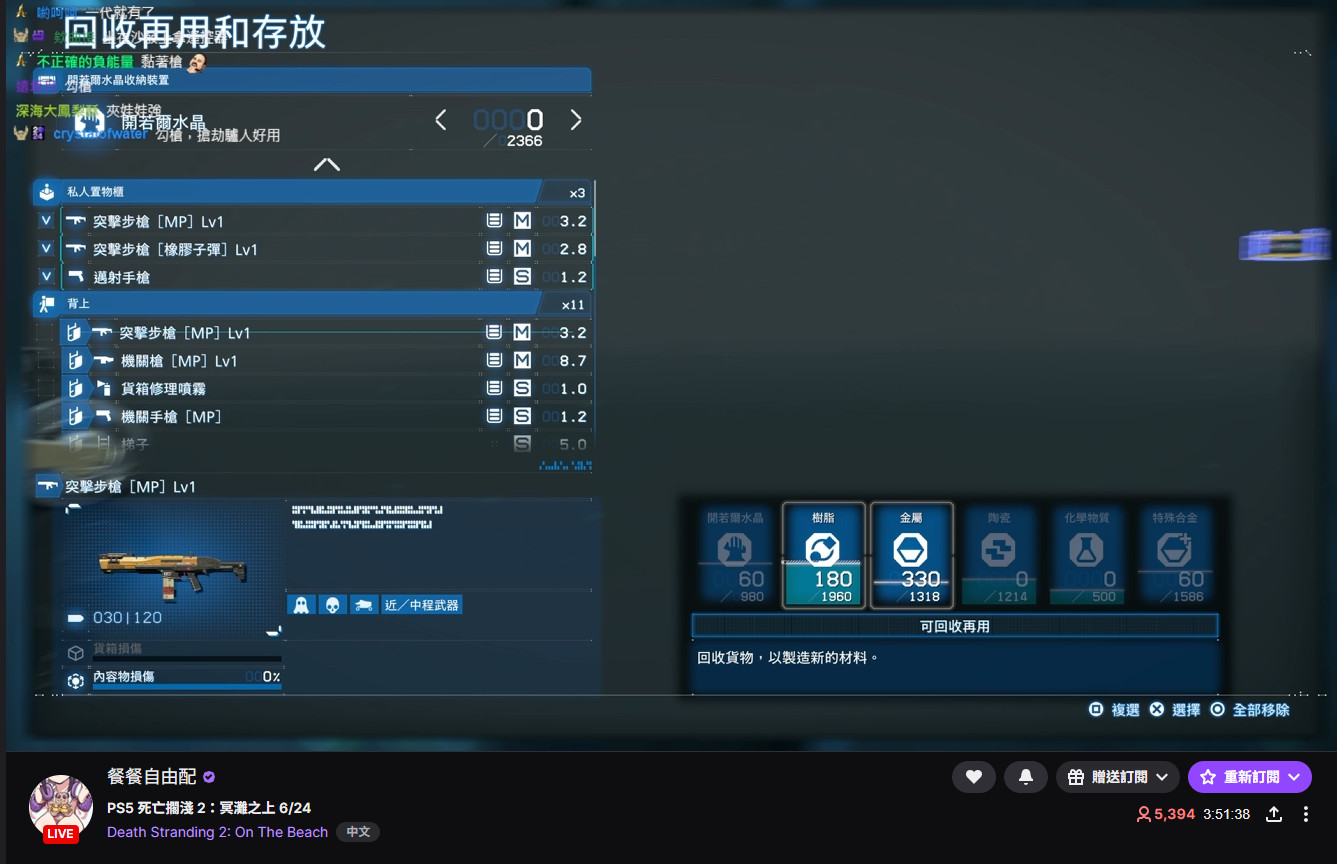Click viewer count 5,394
Viewport: 1337px width, 864px height.
(x=1166, y=814)
